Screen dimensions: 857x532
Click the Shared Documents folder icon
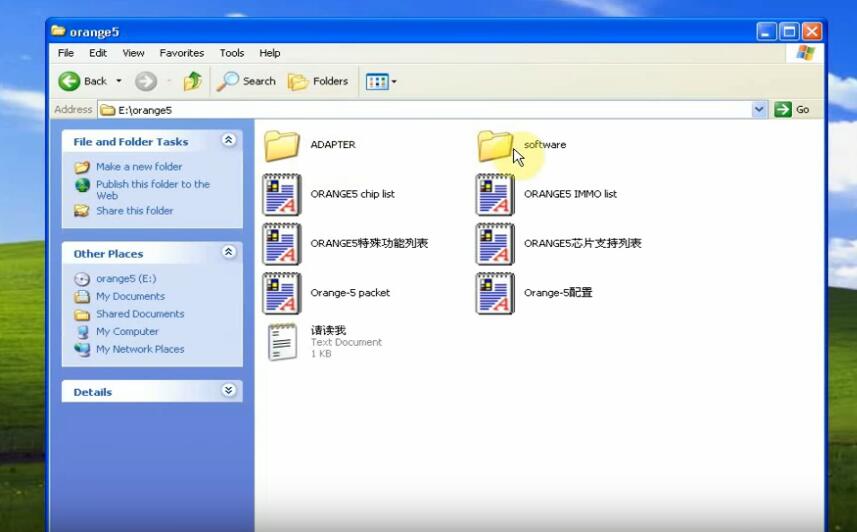tap(82, 314)
